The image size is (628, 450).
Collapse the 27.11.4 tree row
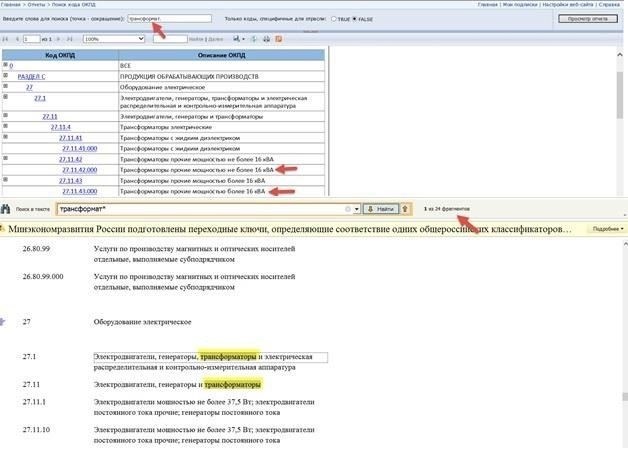6,126
